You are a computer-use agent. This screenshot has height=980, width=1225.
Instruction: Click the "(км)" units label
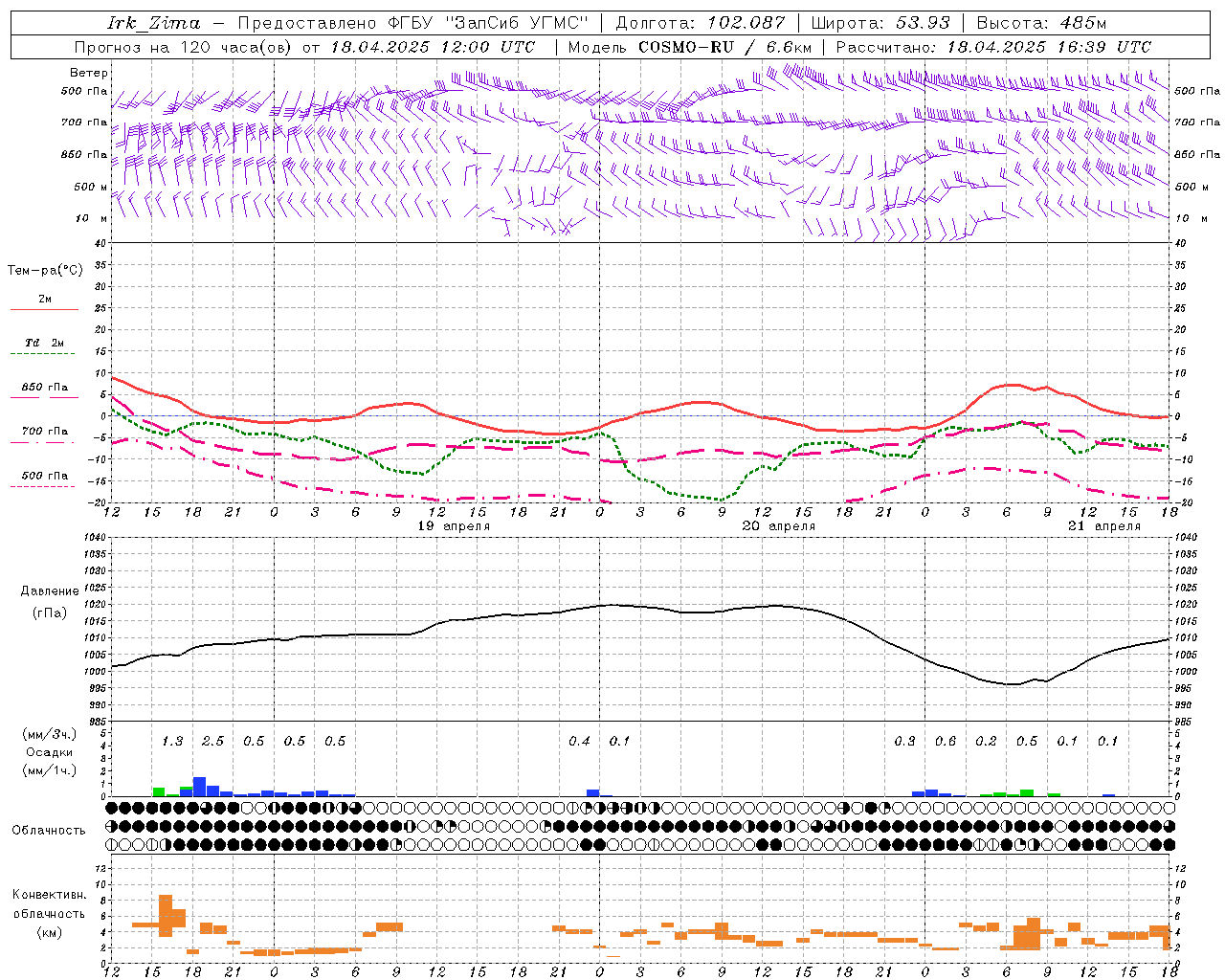click(x=49, y=931)
